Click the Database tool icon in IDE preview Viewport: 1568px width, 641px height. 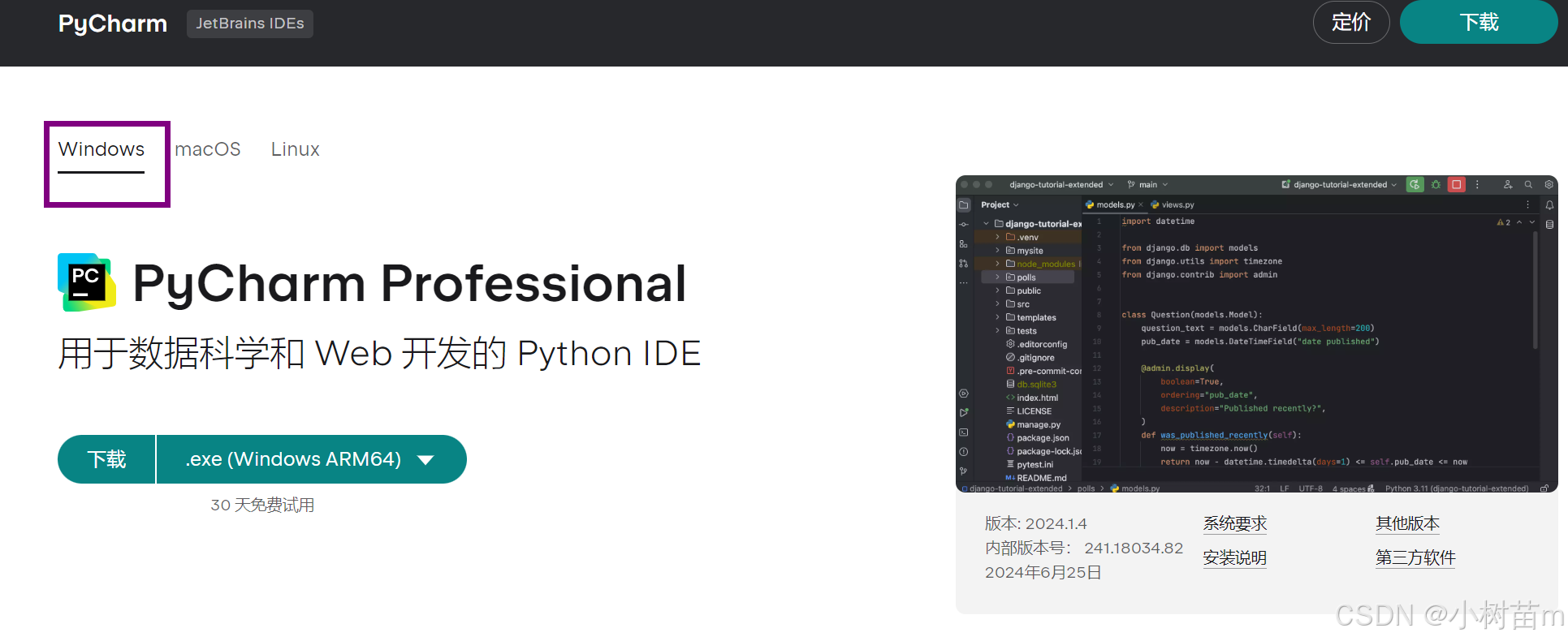[x=1549, y=225]
